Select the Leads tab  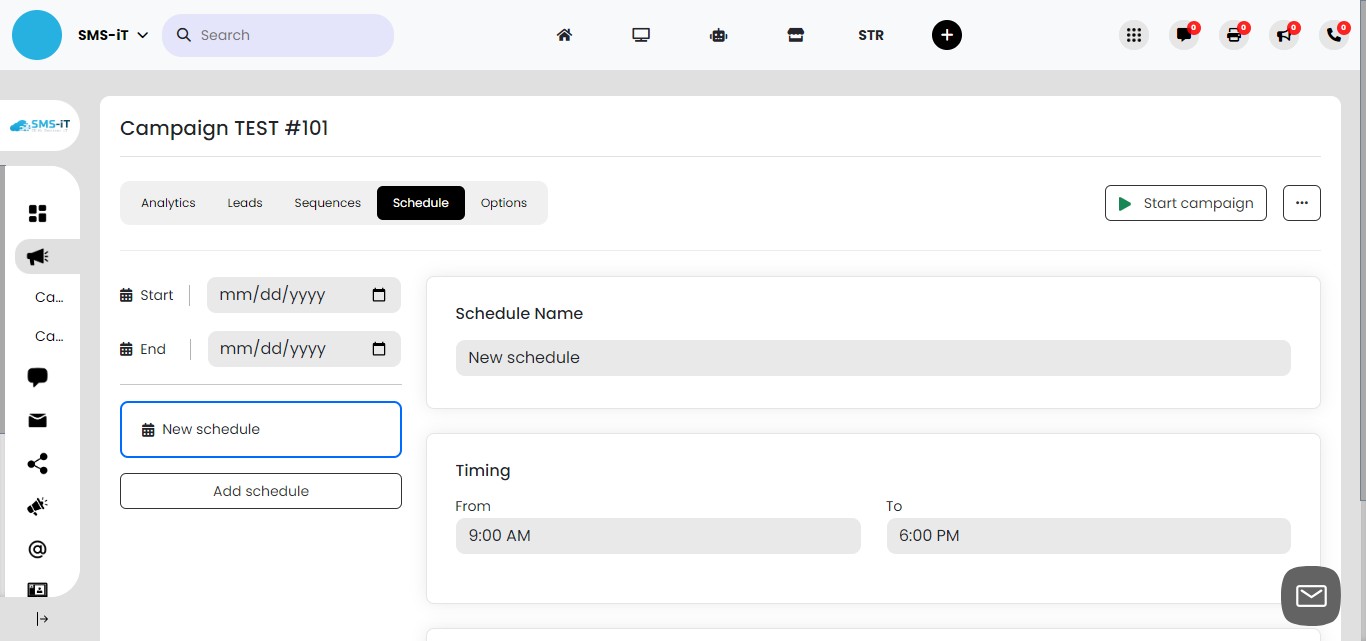(244, 202)
